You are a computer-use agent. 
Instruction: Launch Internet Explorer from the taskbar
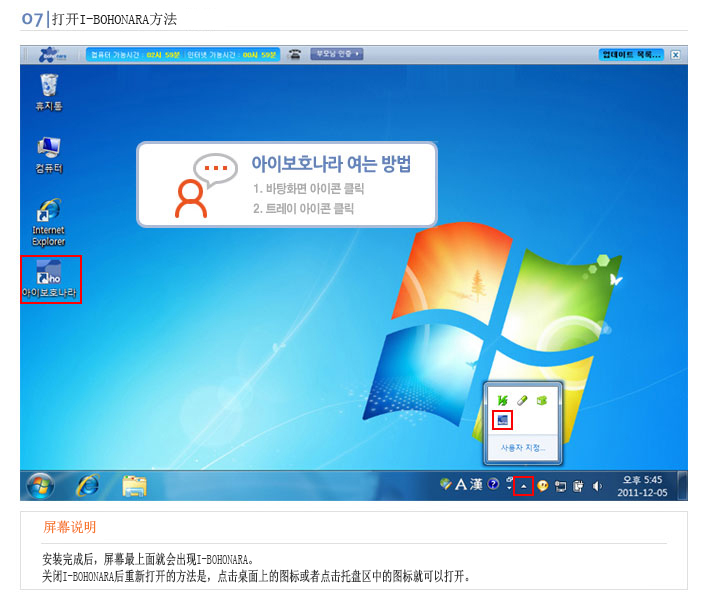tap(88, 486)
